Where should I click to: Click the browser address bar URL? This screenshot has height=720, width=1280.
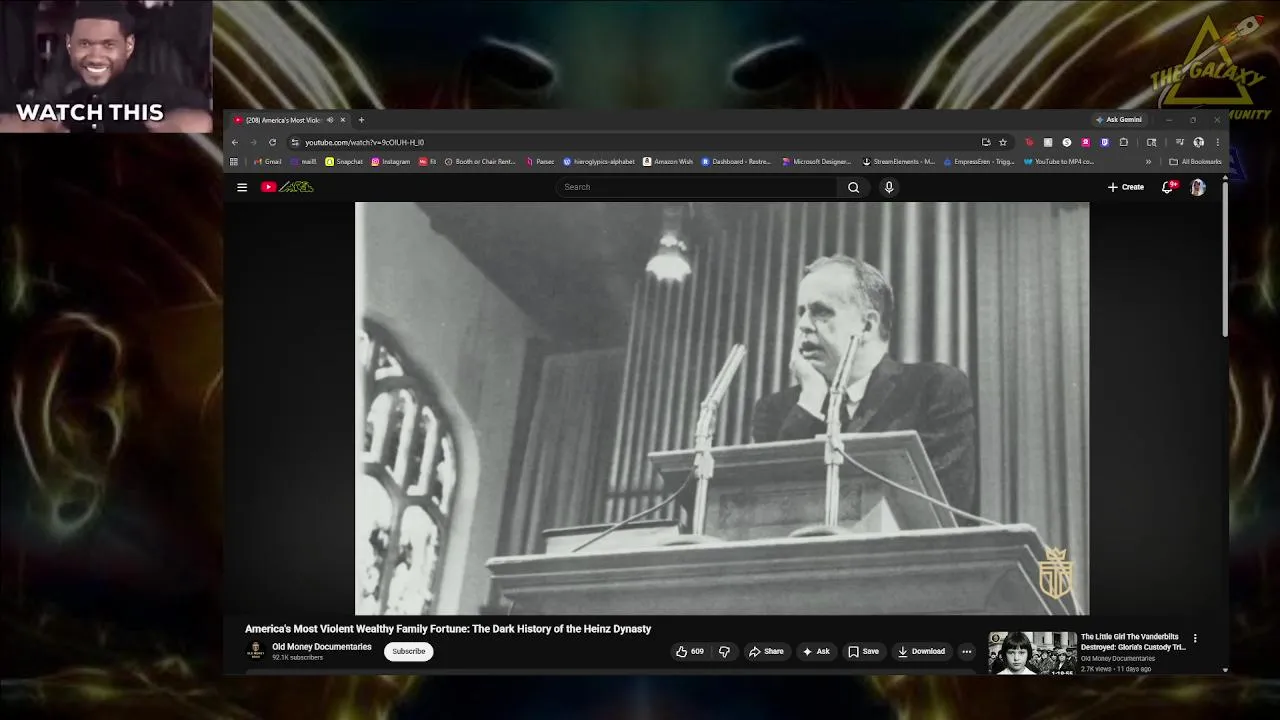tap(364, 142)
